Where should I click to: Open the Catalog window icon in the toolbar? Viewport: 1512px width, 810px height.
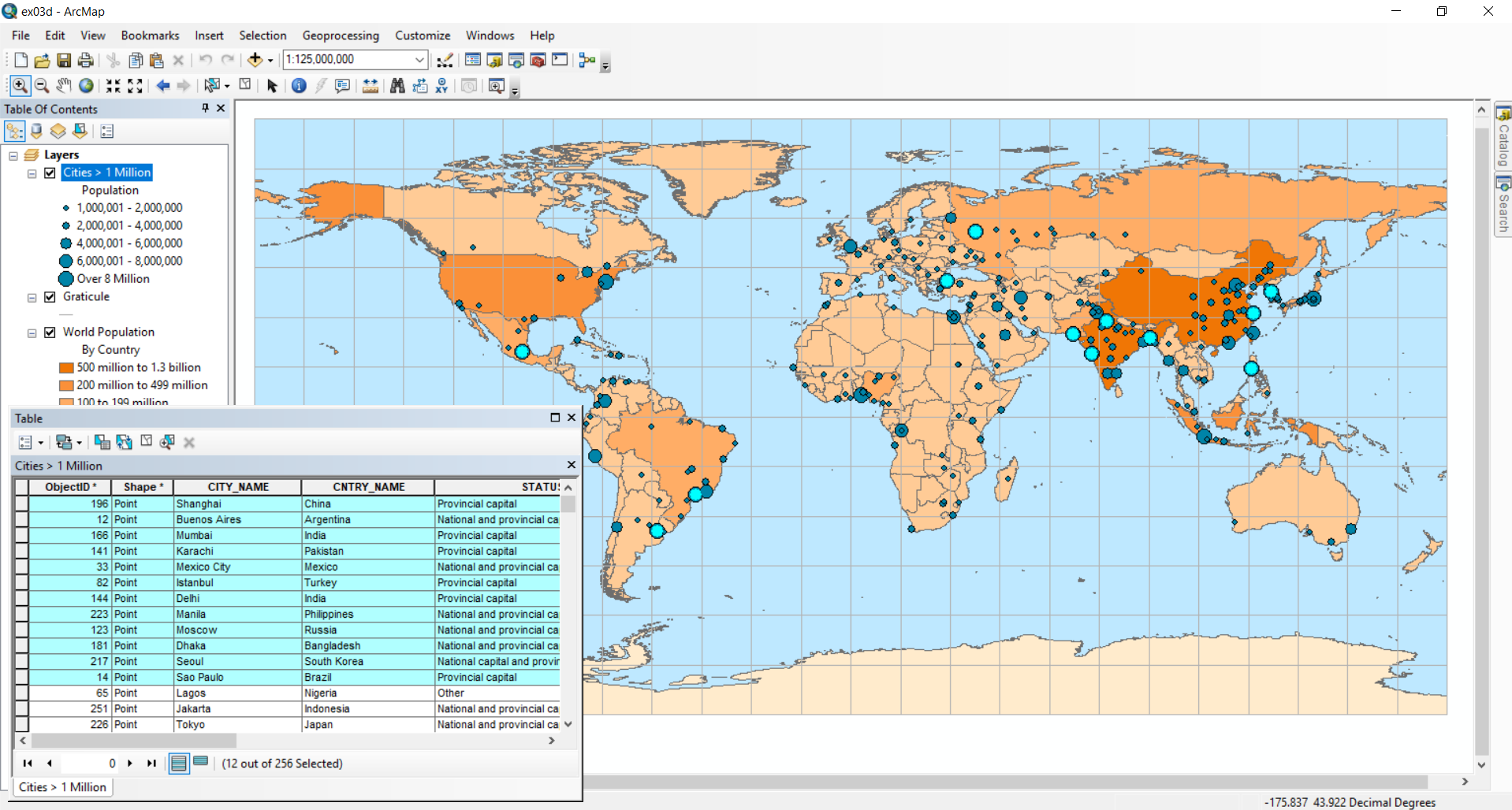coord(495,60)
